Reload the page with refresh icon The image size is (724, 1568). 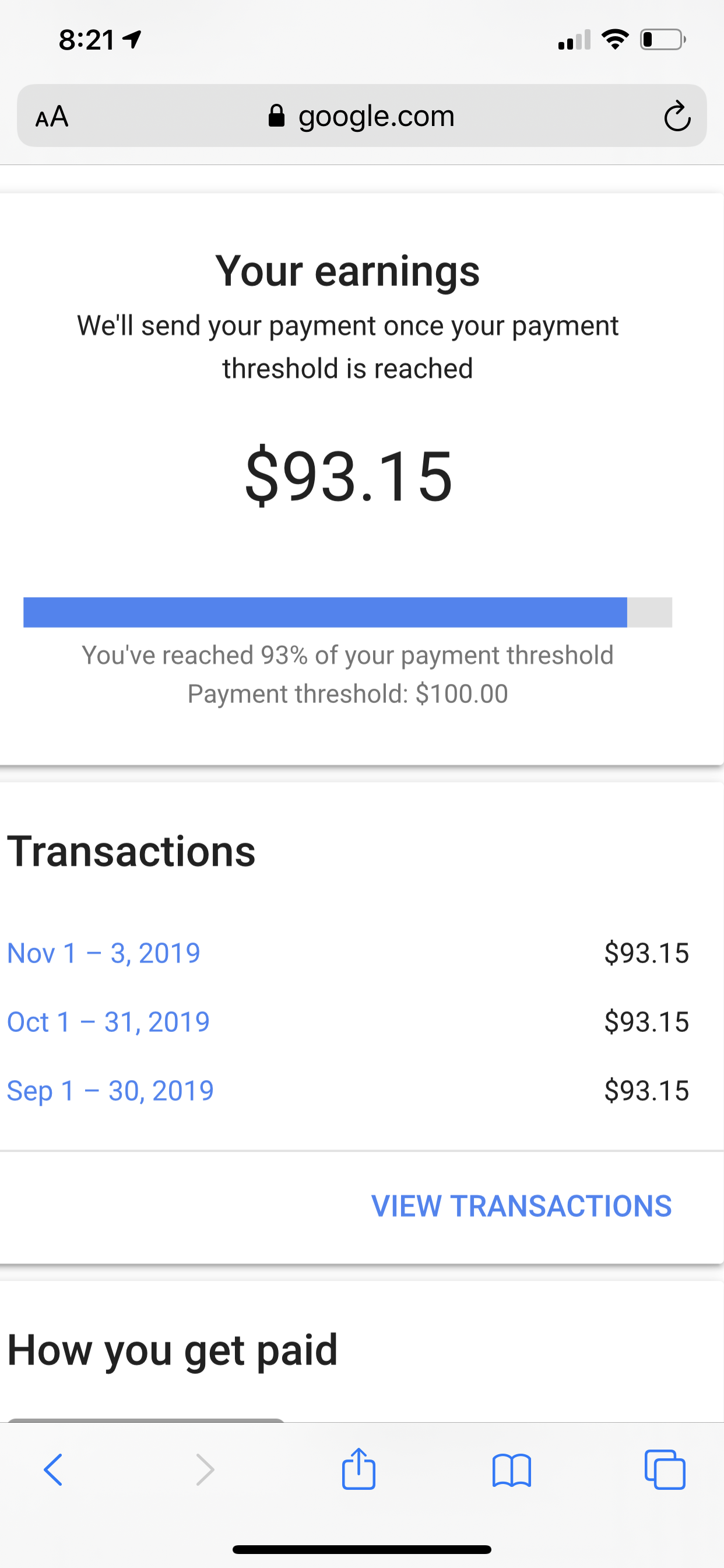coord(677,116)
